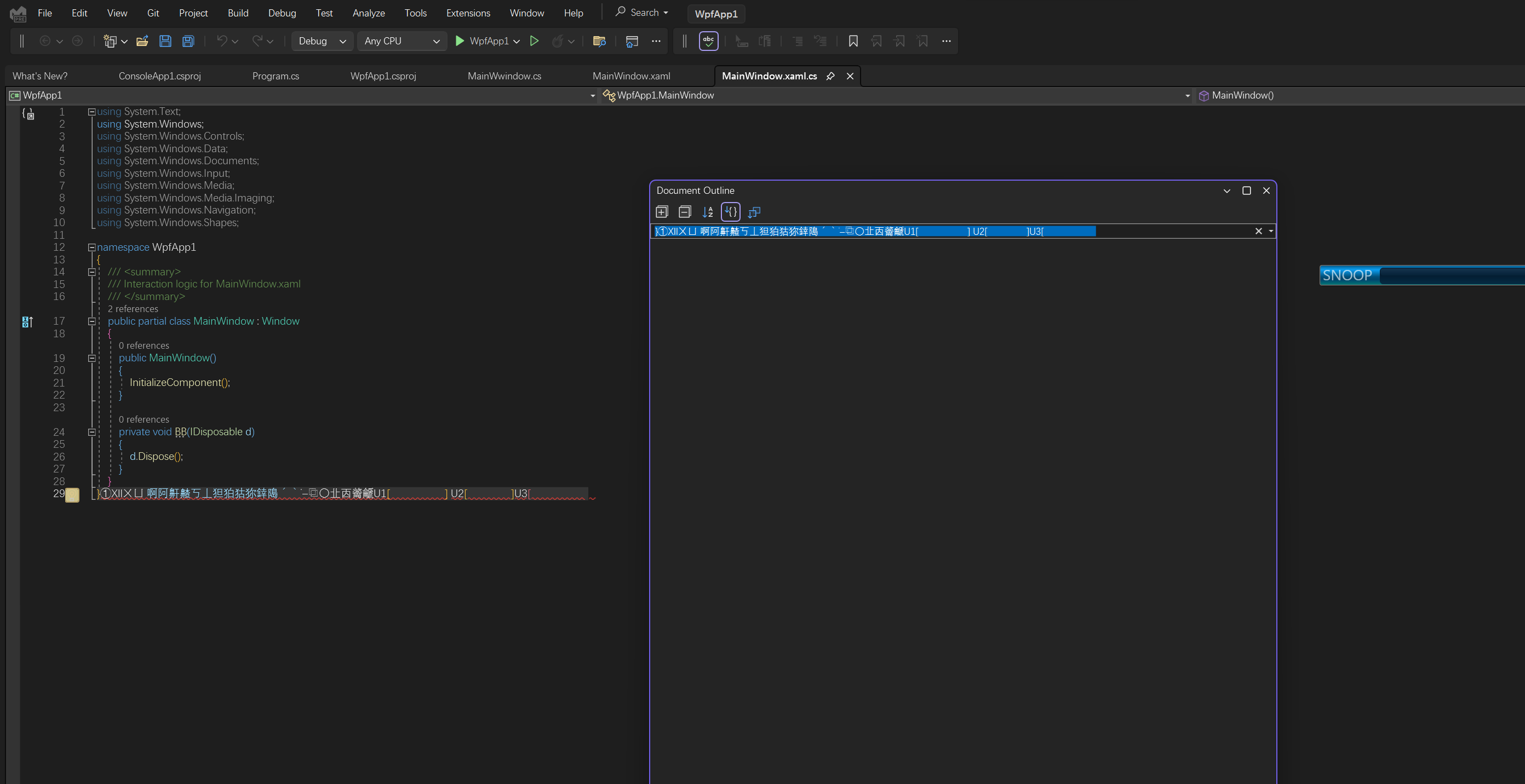Viewport: 1525px width, 784px height.
Task: Click Start Without Debugging outline play icon
Action: (x=534, y=41)
